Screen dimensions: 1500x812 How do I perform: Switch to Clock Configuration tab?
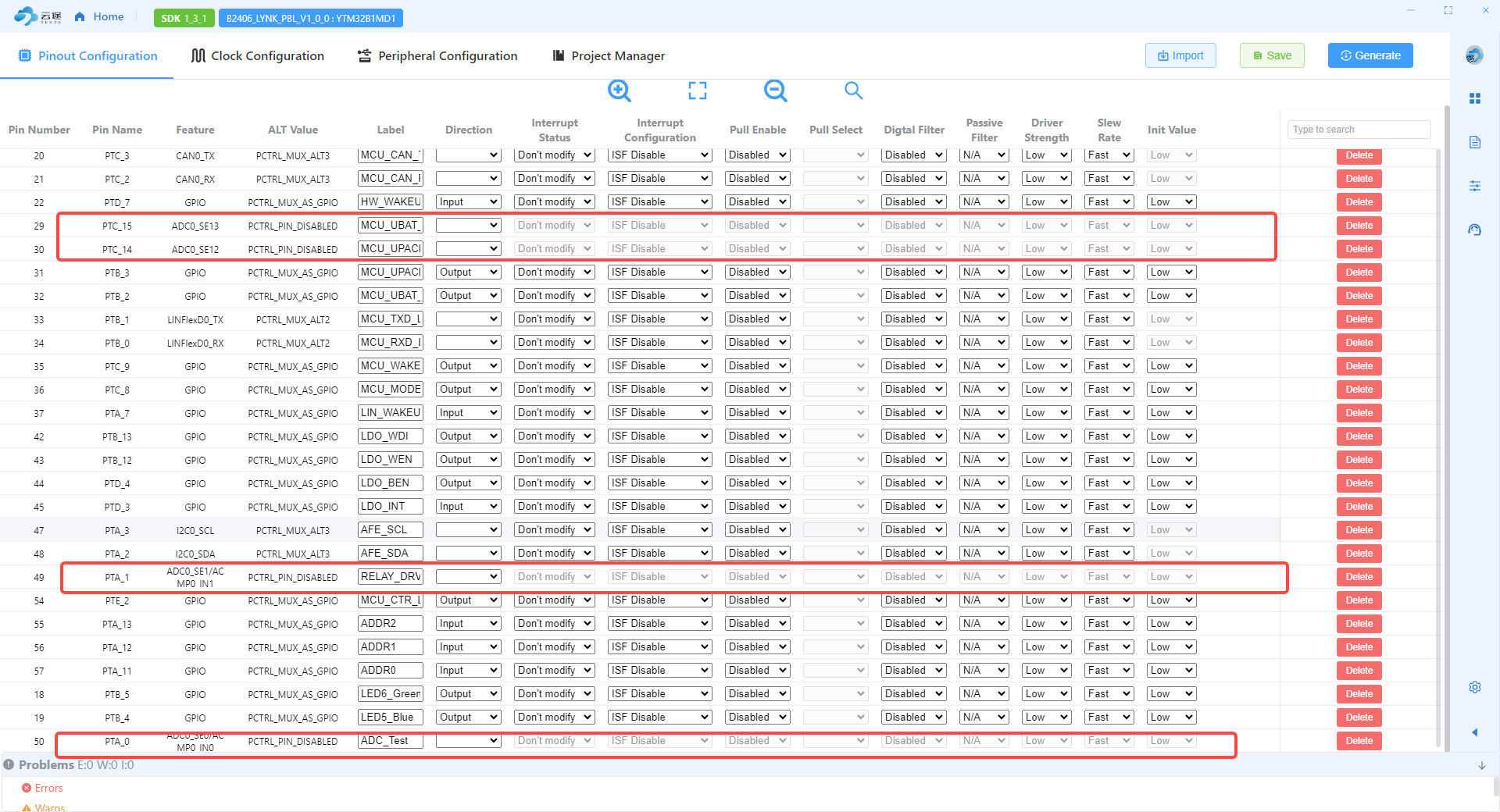click(258, 55)
